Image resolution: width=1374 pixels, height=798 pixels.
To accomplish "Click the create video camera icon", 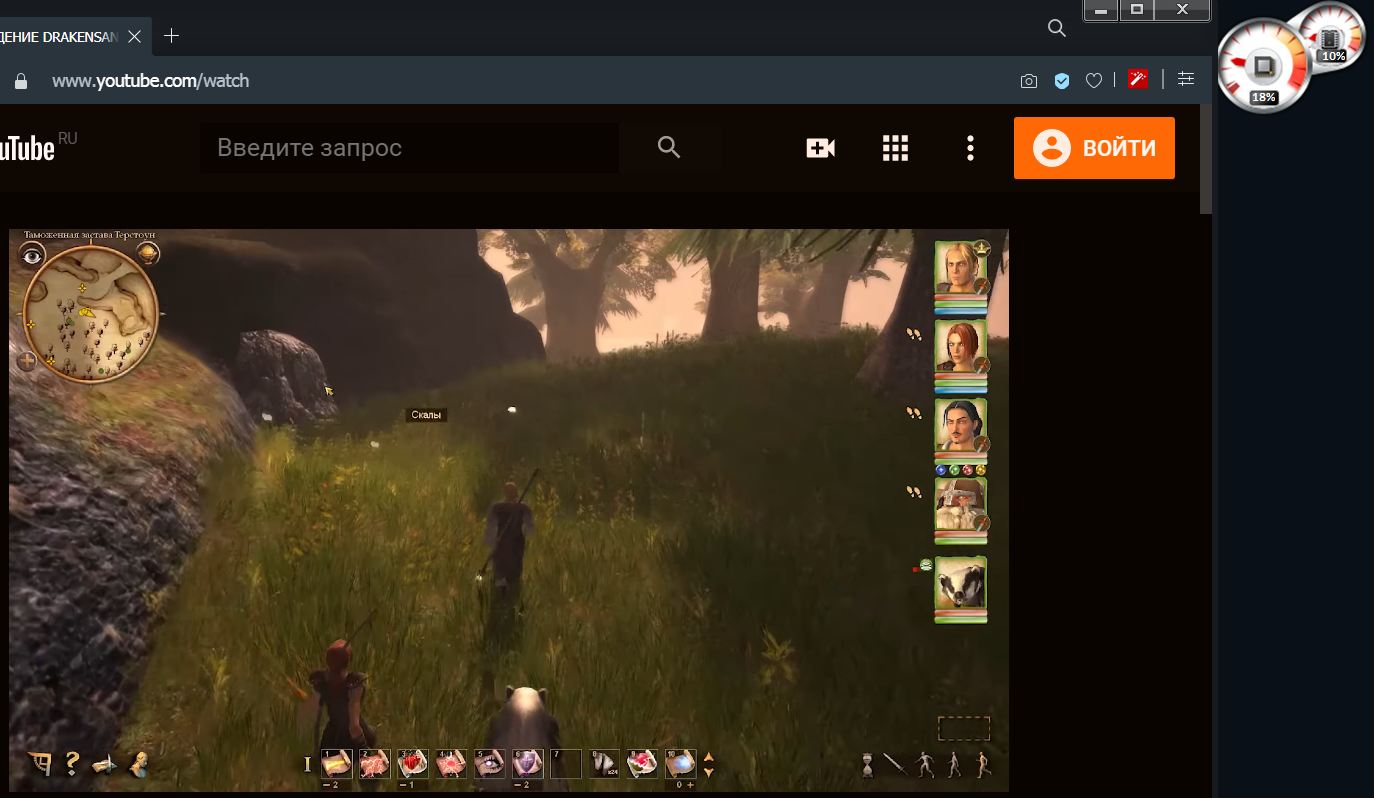I will point(820,148).
